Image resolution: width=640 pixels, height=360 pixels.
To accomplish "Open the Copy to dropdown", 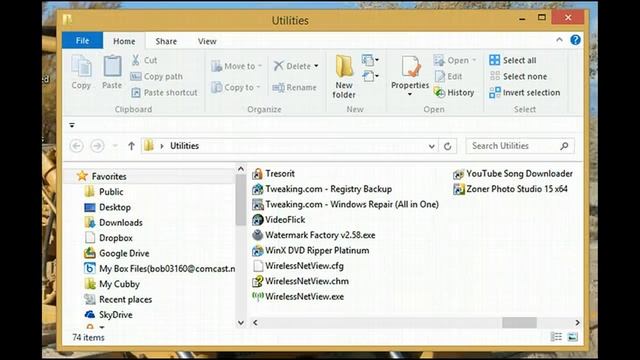I will click(x=235, y=87).
